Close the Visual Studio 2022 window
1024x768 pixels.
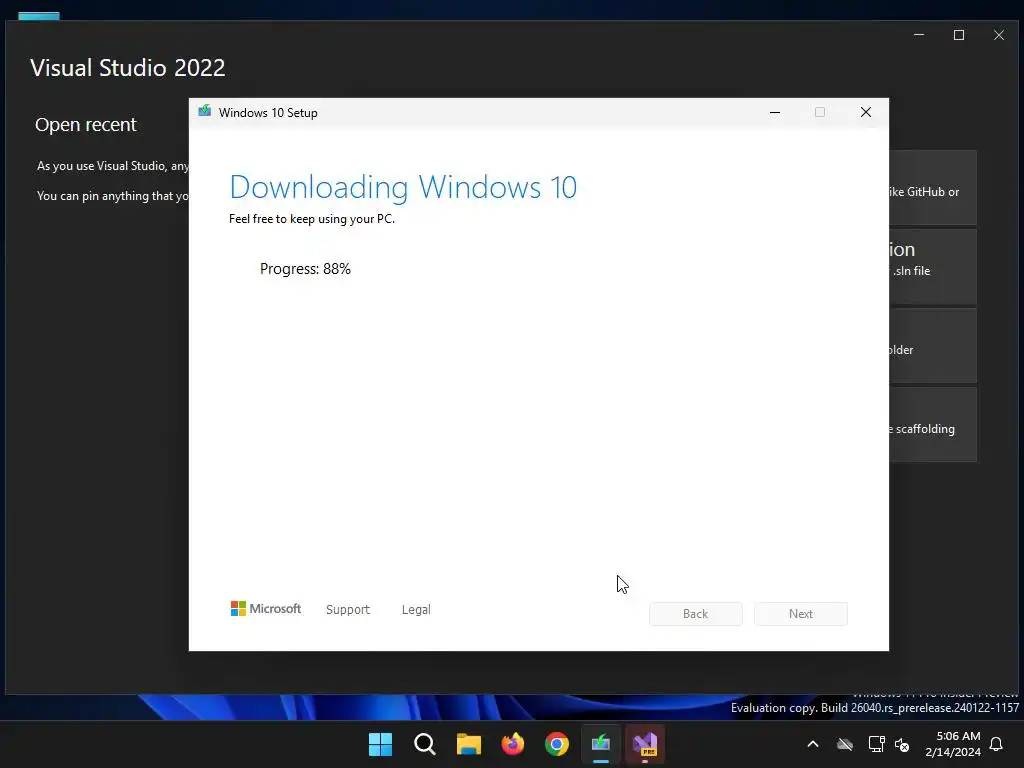tap(999, 35)
